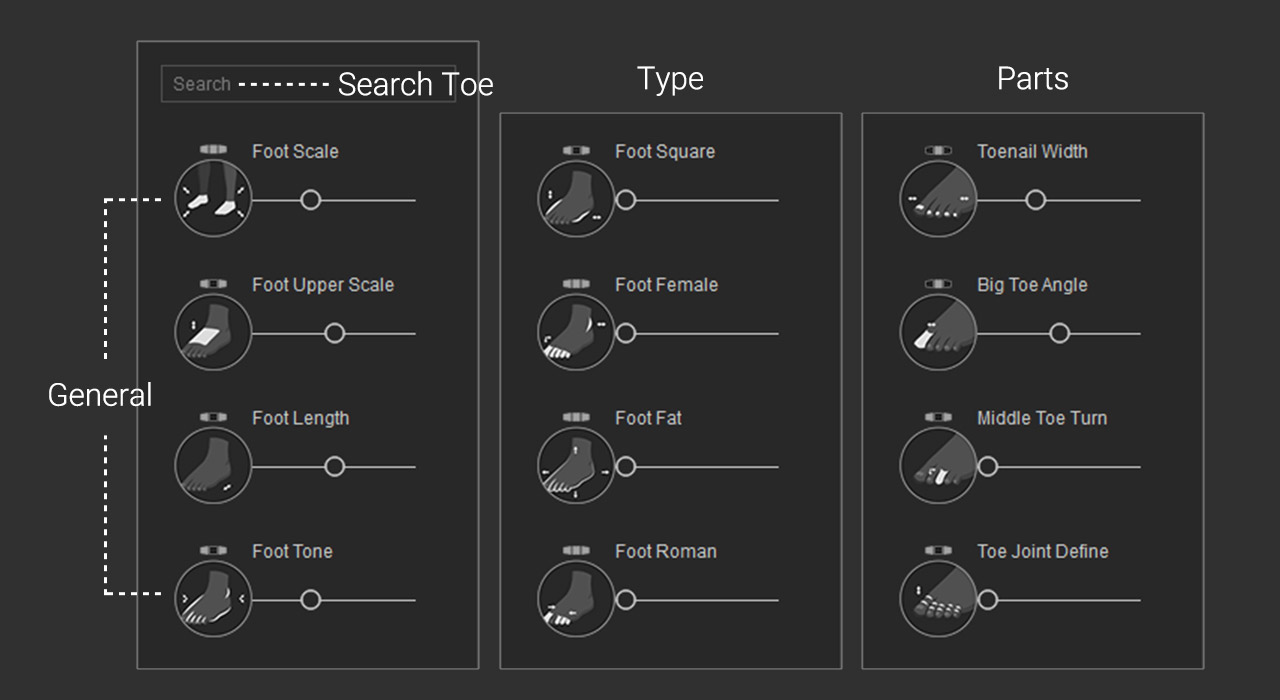Select the Foot Upper Scale icon
The width and height of the screenshot is (1280, 700).
(213, 333)
